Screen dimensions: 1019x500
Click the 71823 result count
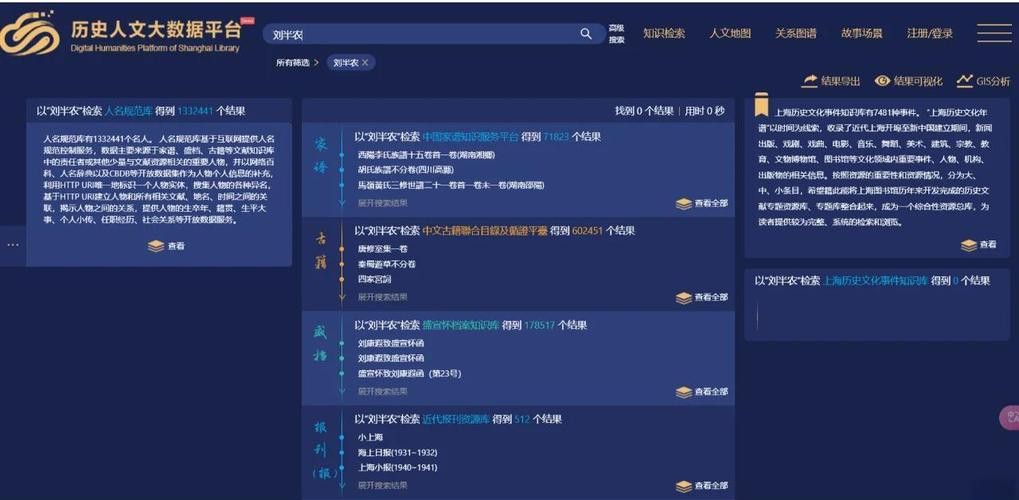(x=555, y=137)
